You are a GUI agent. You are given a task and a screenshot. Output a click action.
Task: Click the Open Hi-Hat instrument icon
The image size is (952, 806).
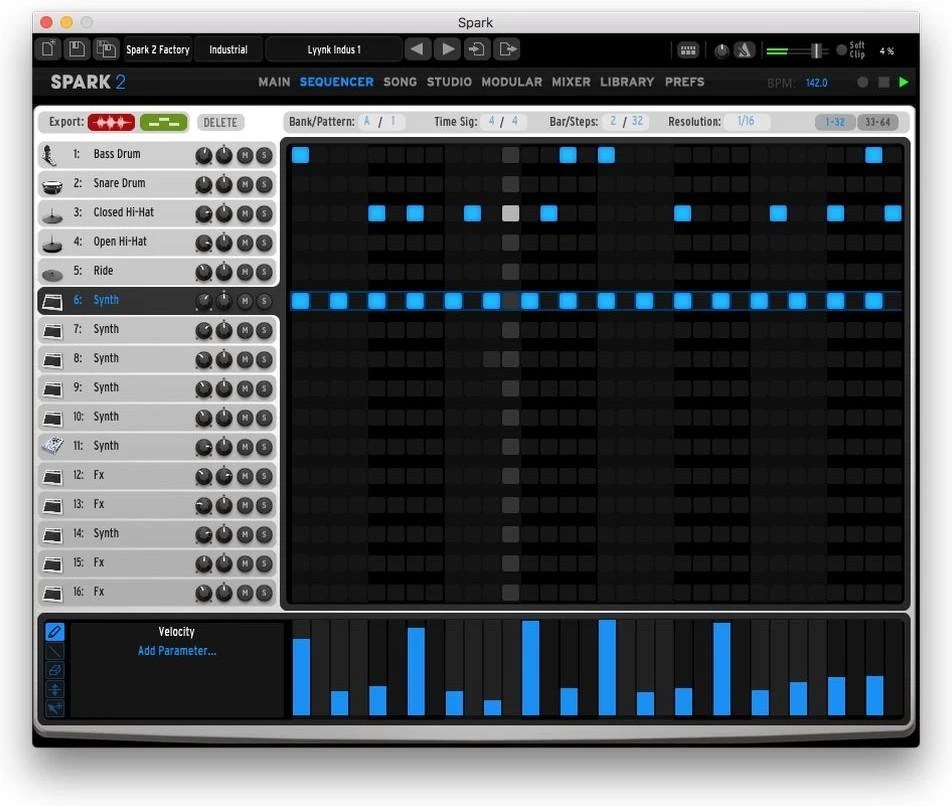[52, 243]
